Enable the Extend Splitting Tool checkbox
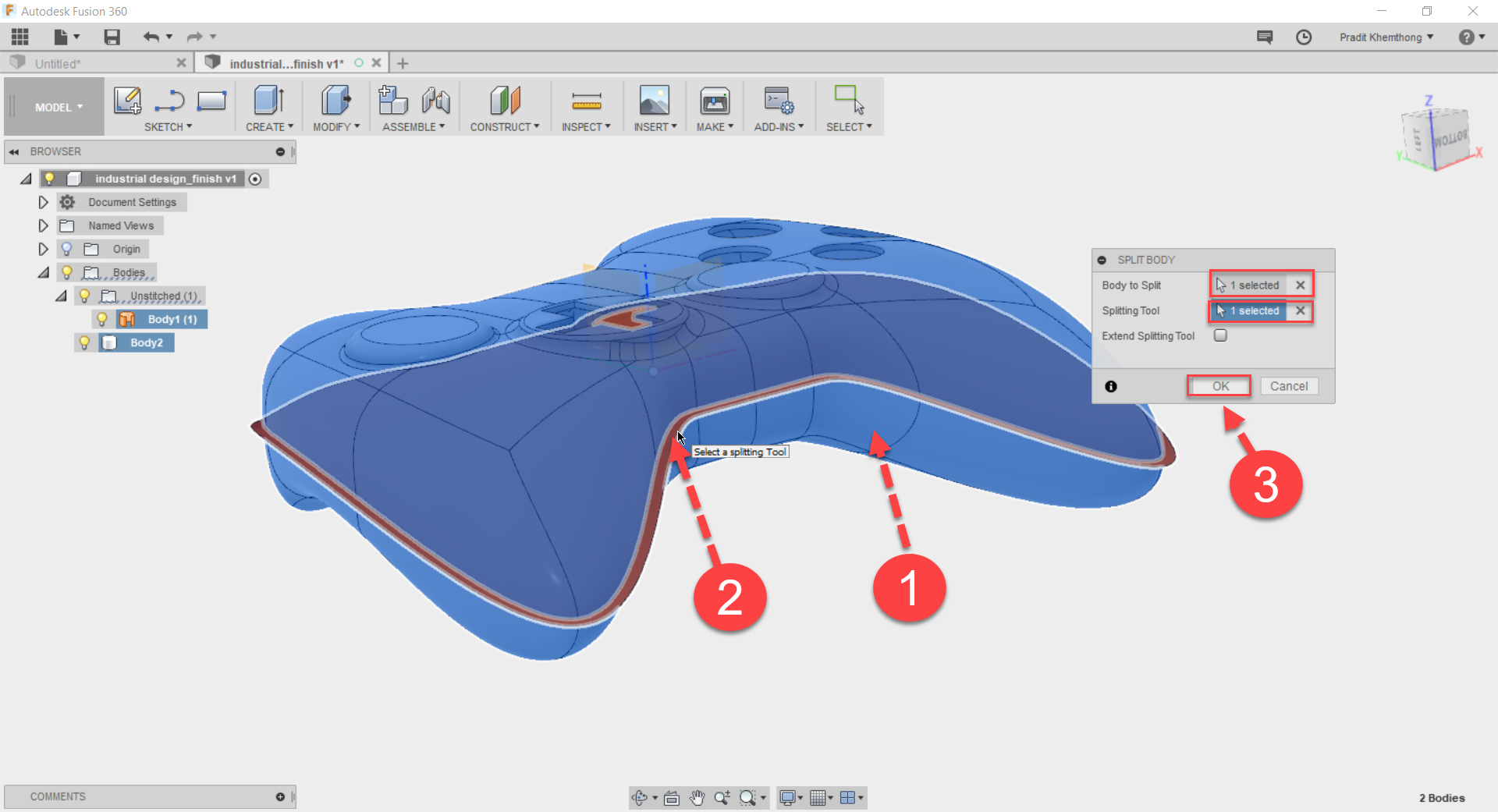The width and height of the screenshot is (1498, 812). coord(1221,335)
